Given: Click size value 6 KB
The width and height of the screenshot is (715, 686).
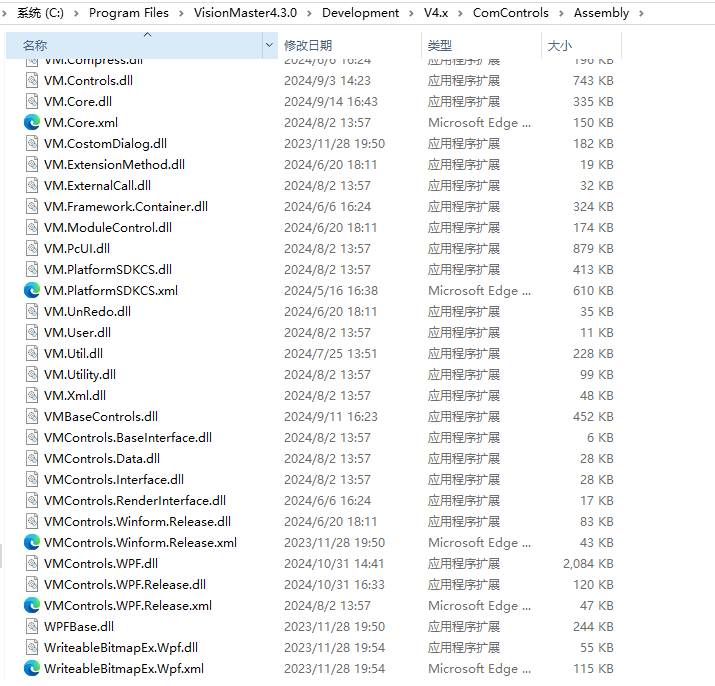Looking at the screenshot, I should pos(600,437).
